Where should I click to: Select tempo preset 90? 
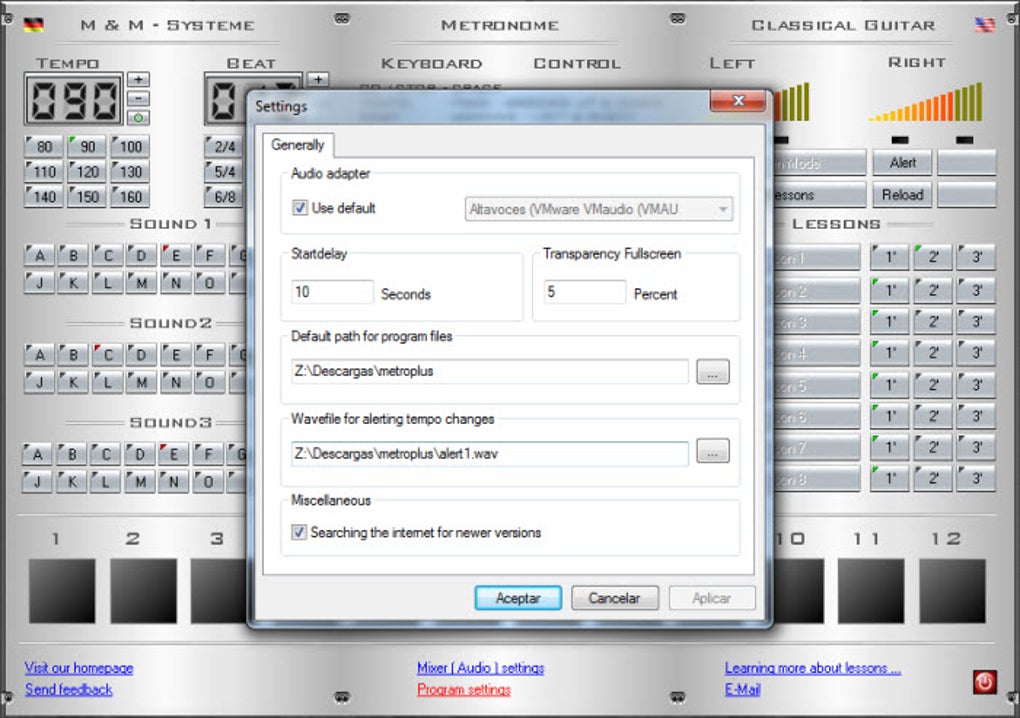point(87,146)
